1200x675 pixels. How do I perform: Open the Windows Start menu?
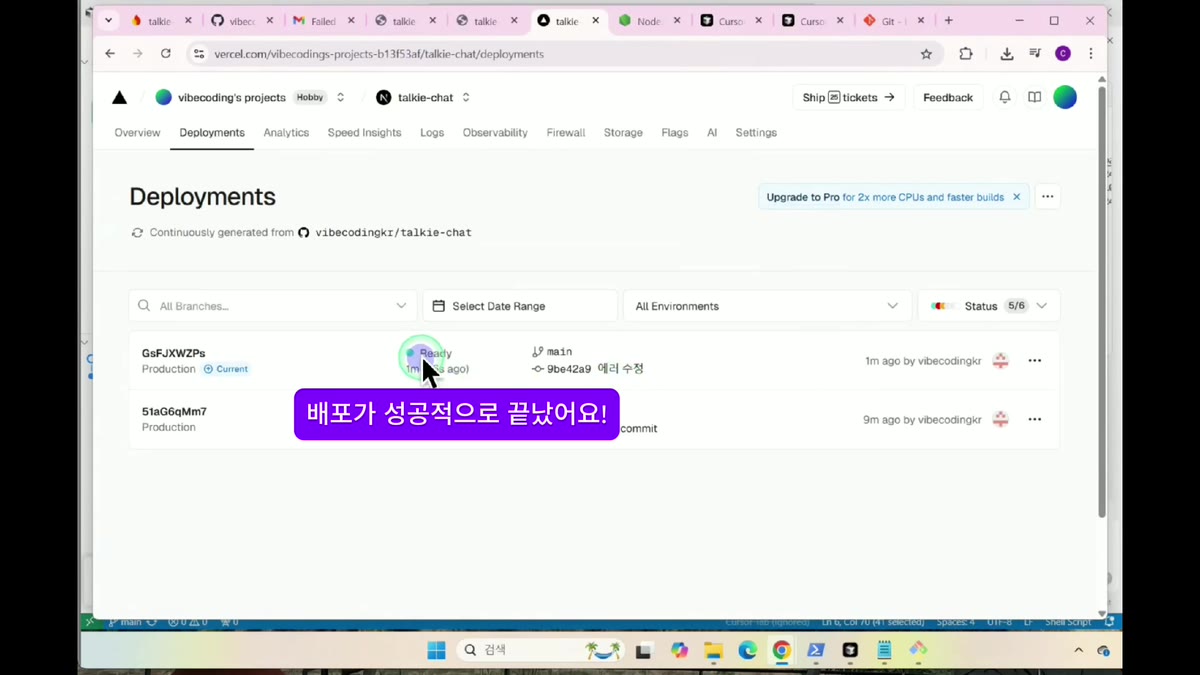(436, 650)
